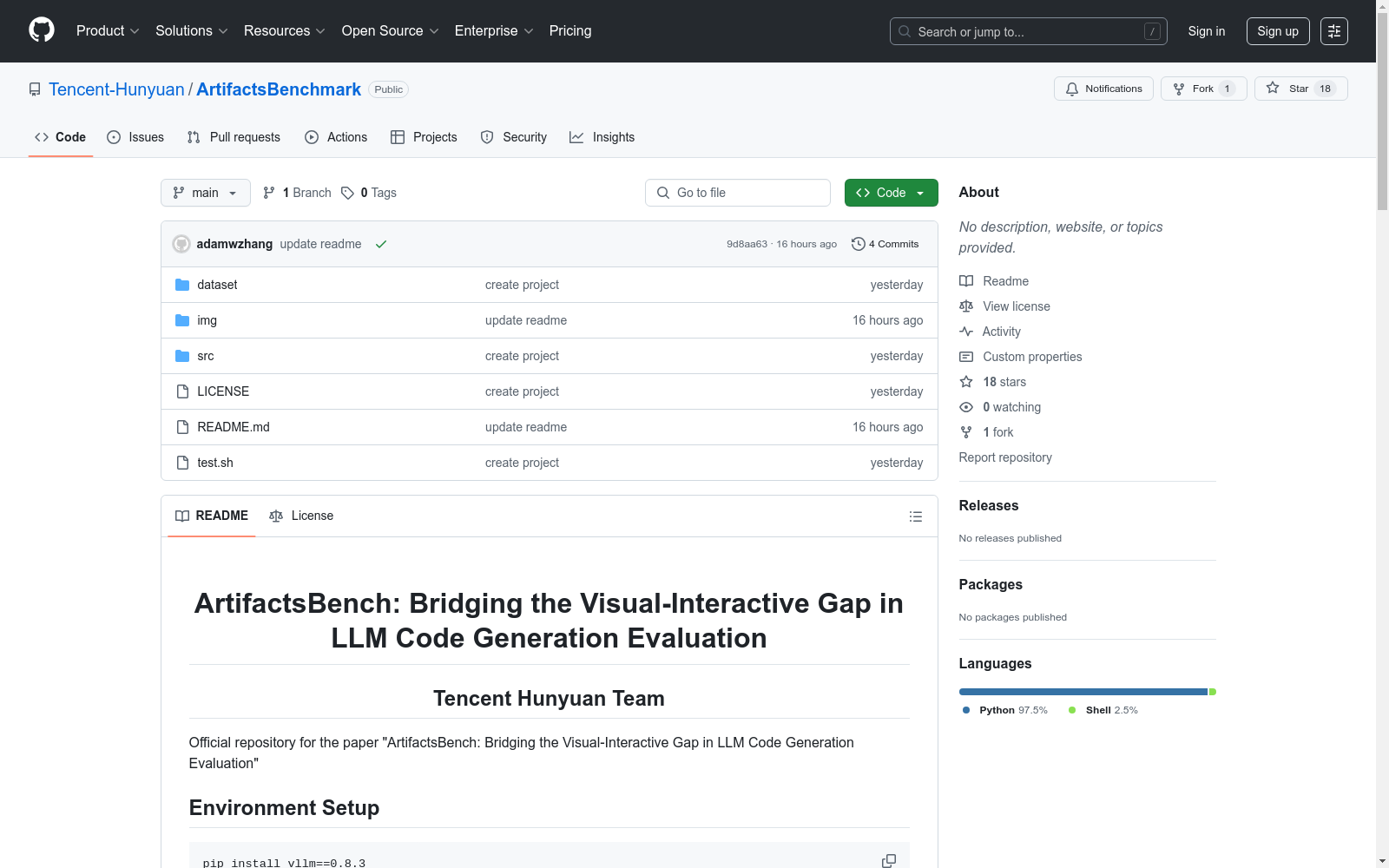Open the main branch selector dropdown
1389x868 pixels.
[x=206, y=193]
